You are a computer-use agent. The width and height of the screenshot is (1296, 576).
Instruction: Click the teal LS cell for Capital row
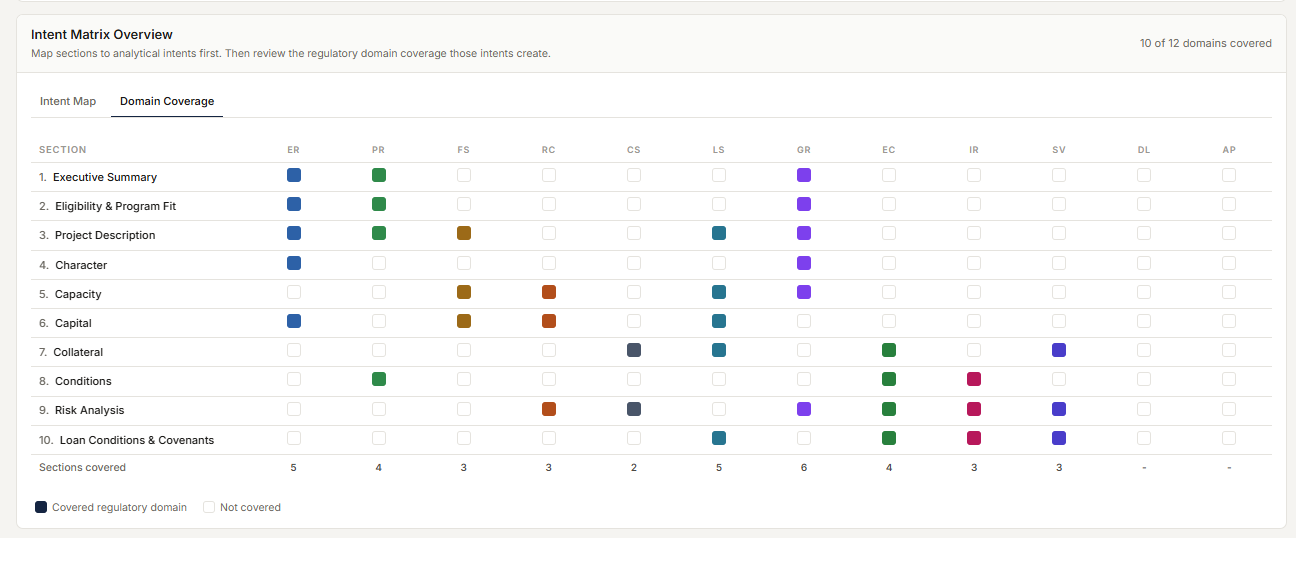pyautogui.click(x=719, y=321)
